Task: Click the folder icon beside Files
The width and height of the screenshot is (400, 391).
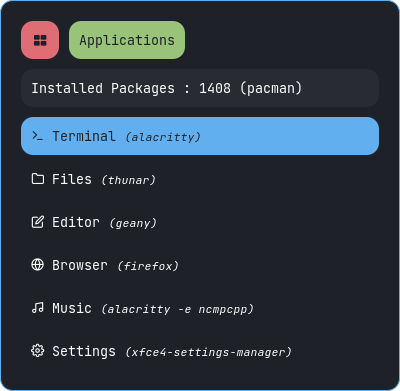Action: (38, 179)
